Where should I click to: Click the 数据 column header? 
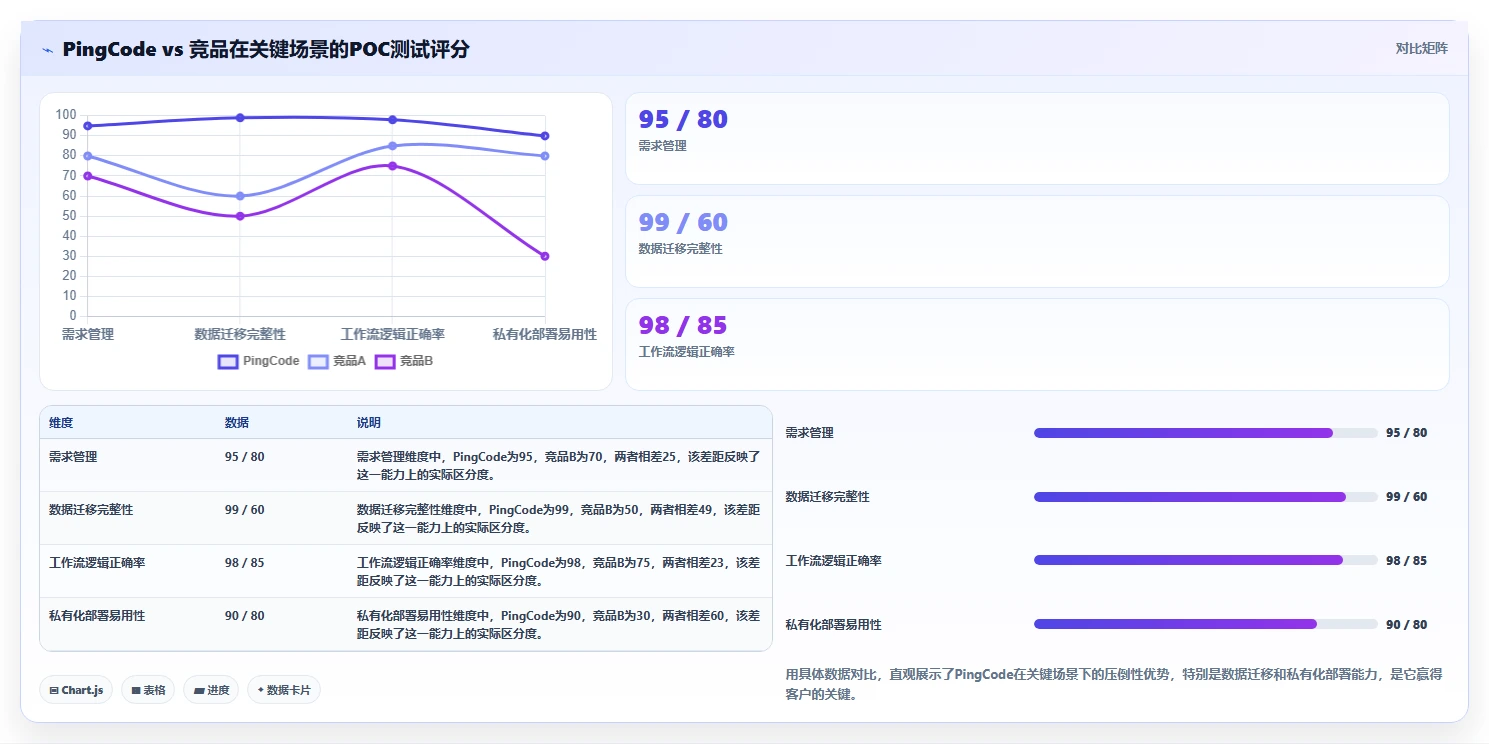[237, 423]
